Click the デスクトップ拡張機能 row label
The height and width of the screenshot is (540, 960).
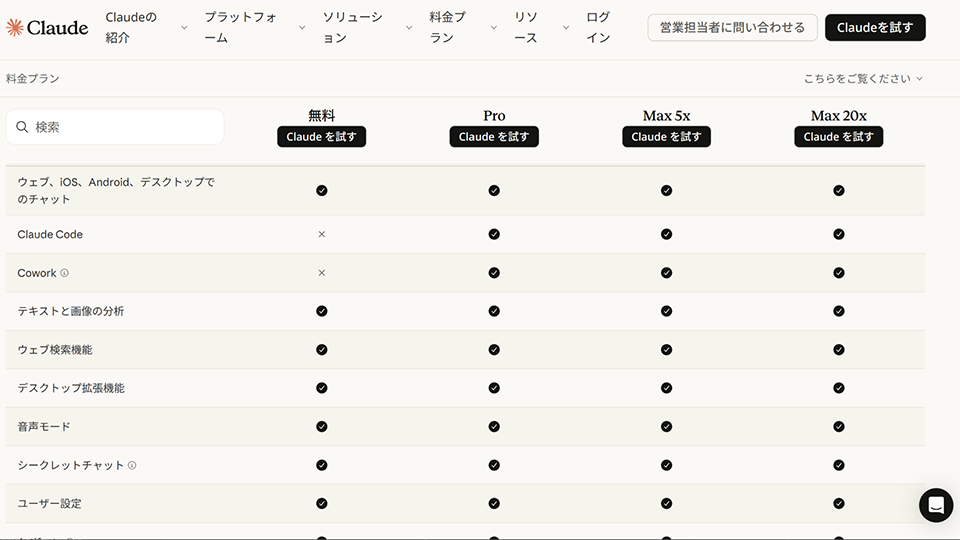pos(70,388)
